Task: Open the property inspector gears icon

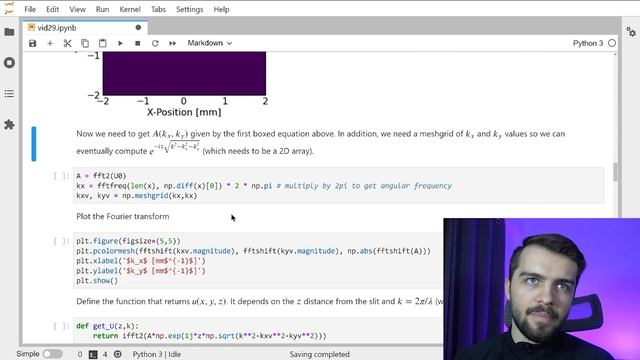Action: (631, 32)
